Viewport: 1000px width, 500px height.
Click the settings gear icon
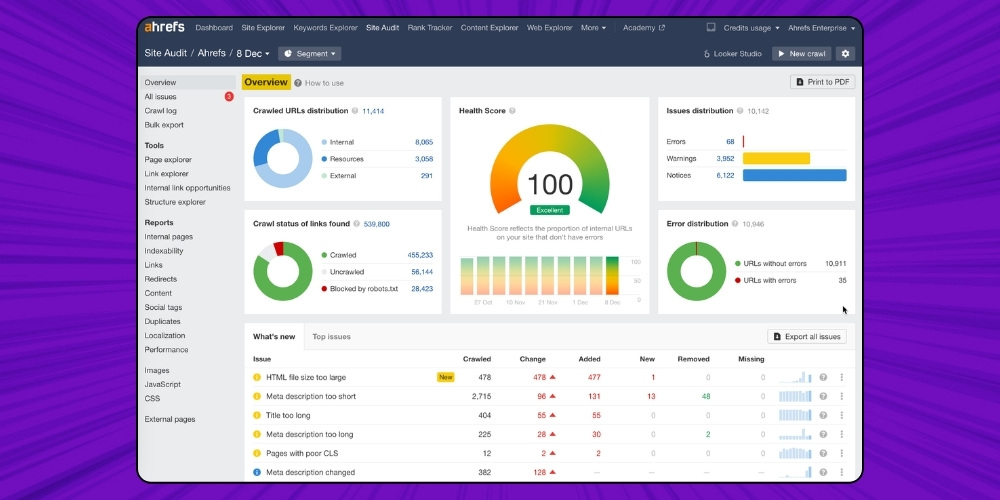pos(846,53)
